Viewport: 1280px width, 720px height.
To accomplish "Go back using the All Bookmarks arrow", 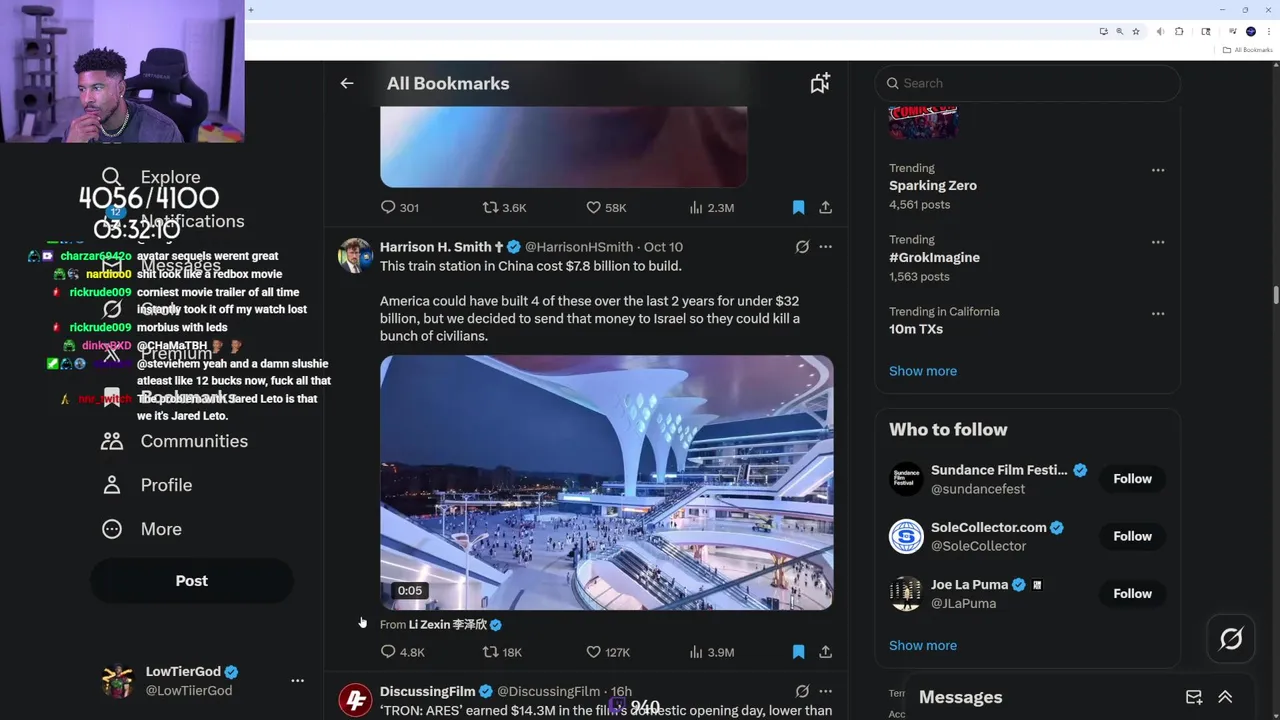I will 347,83.
